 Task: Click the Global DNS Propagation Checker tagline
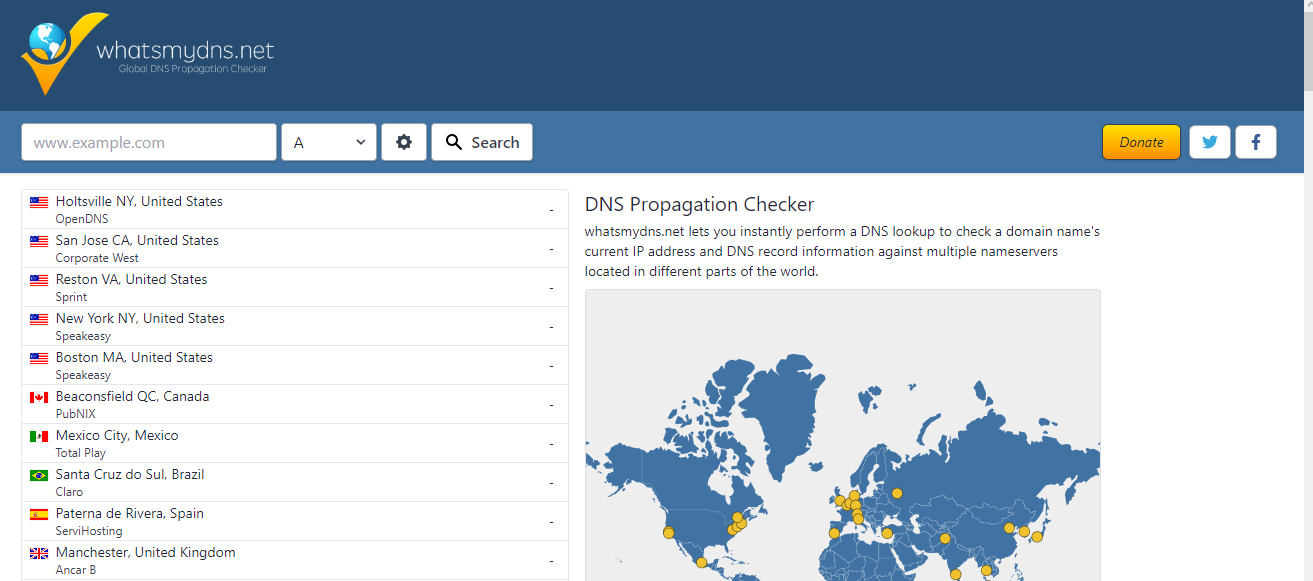pos(193,70)
